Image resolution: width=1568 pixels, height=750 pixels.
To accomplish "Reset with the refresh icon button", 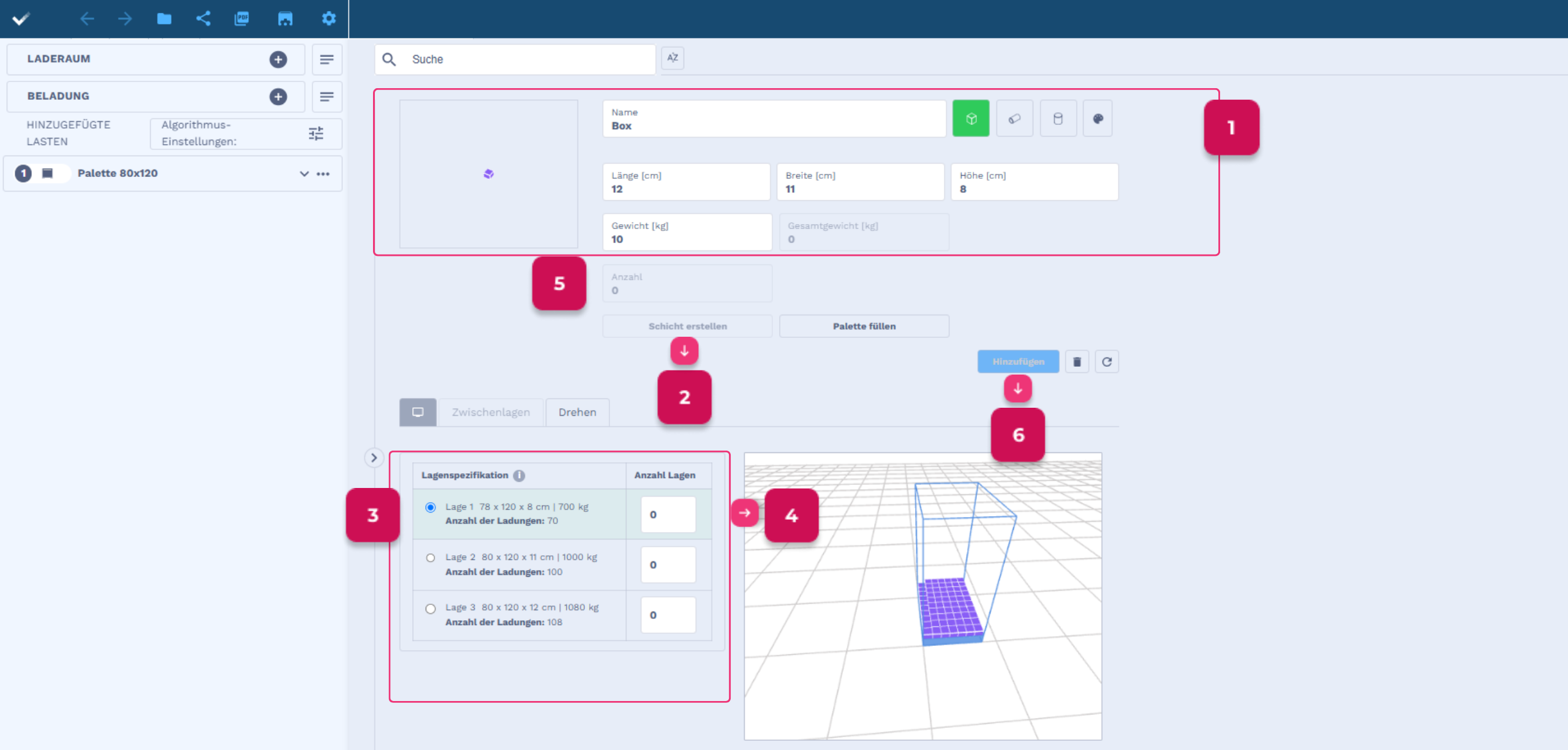I will click(1107, 362).
